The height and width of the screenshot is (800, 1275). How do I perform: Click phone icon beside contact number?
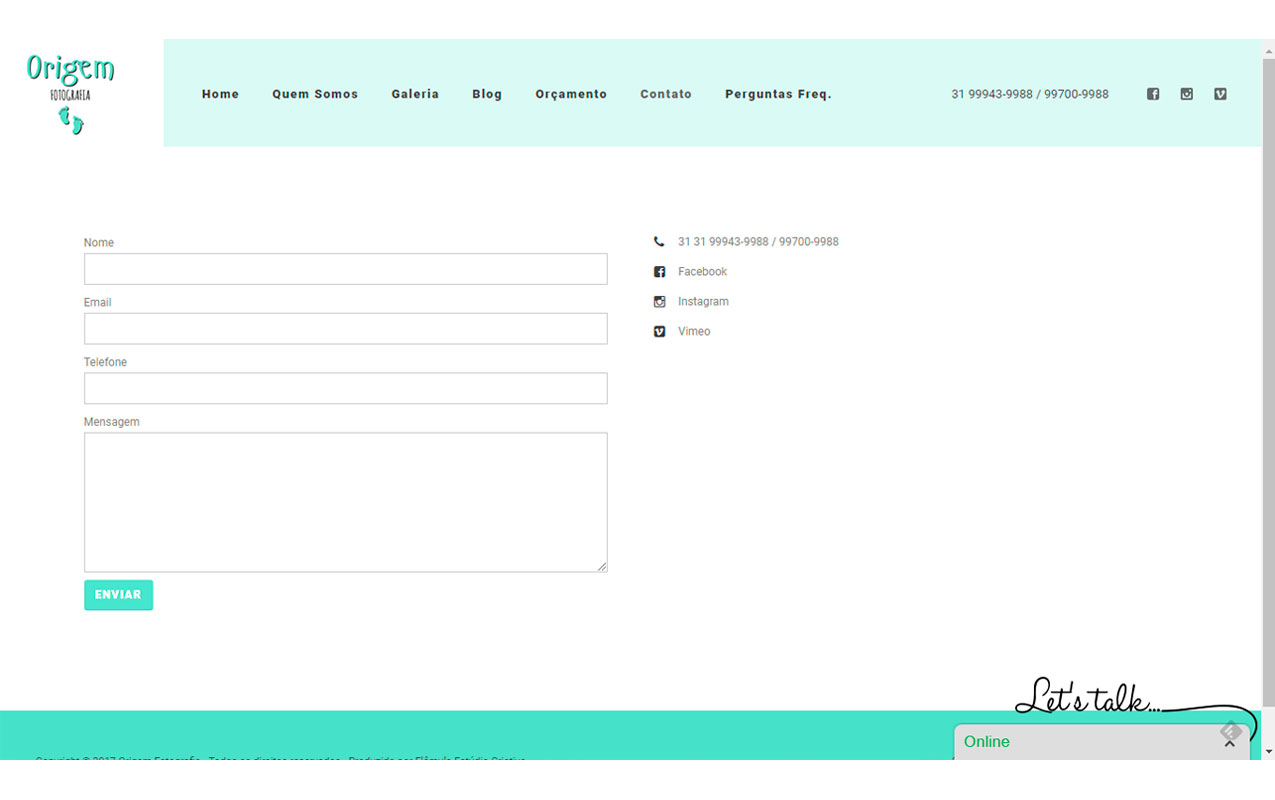[x=659, y=242]
